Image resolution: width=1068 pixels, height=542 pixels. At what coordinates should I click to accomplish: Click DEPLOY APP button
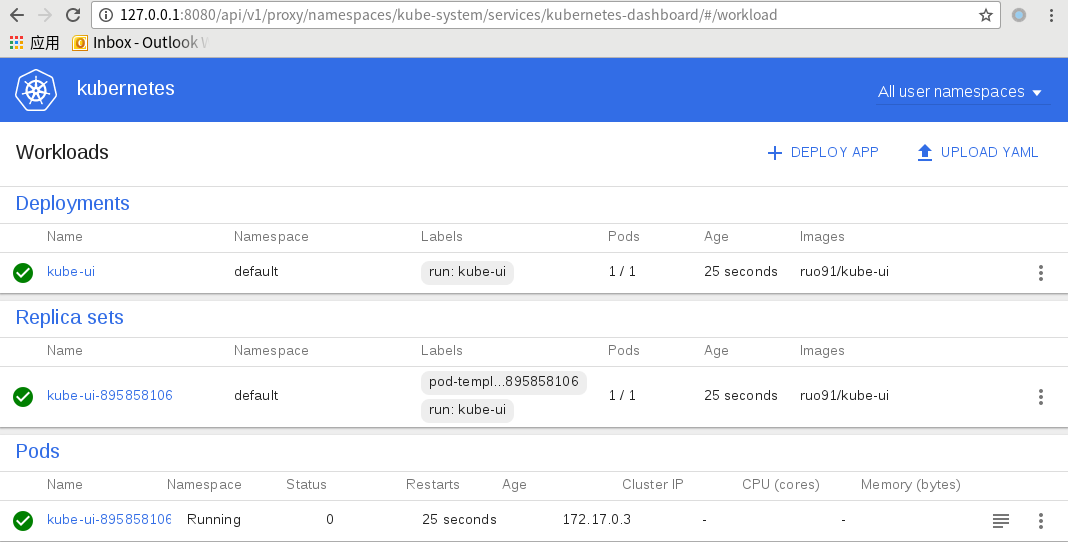(823, 152)
